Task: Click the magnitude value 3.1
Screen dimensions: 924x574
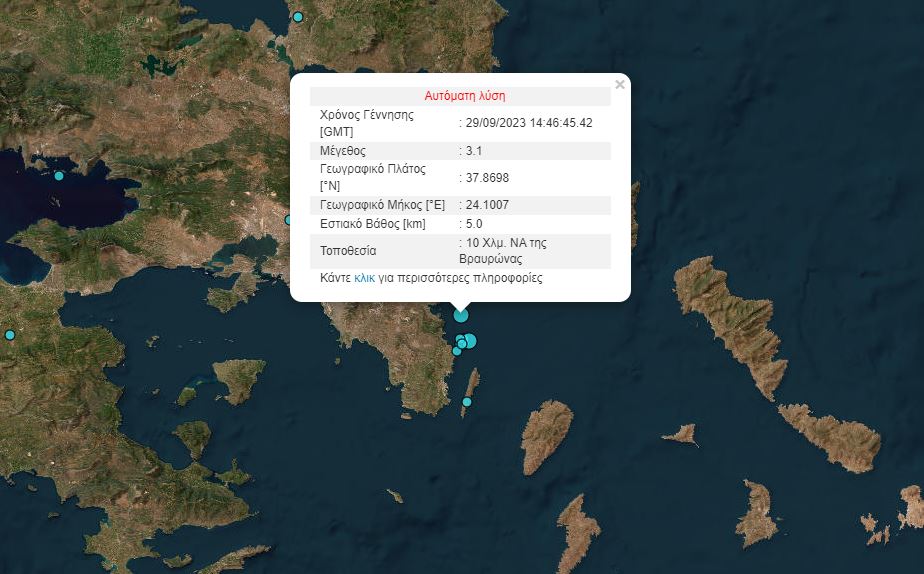Action: point(474,151)
